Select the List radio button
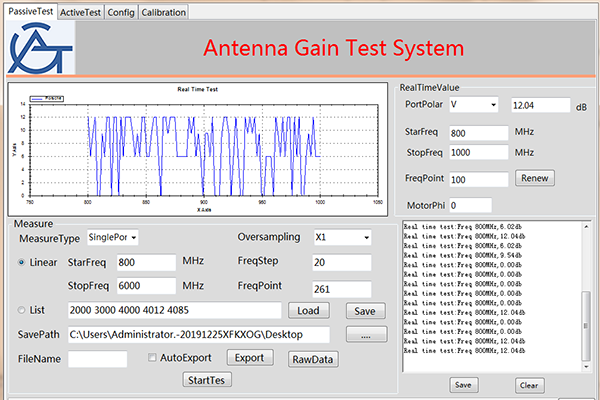The width and height of the screenshot is (600, 400). [x=23, y=309]
